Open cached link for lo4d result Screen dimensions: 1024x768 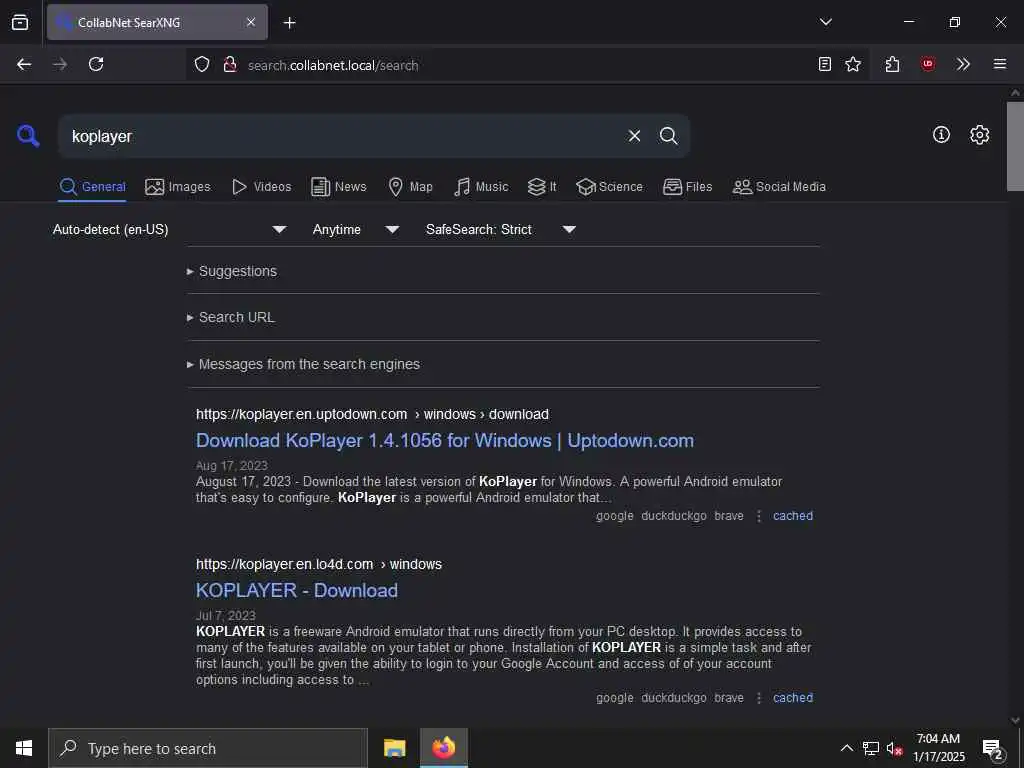[793, 698]
